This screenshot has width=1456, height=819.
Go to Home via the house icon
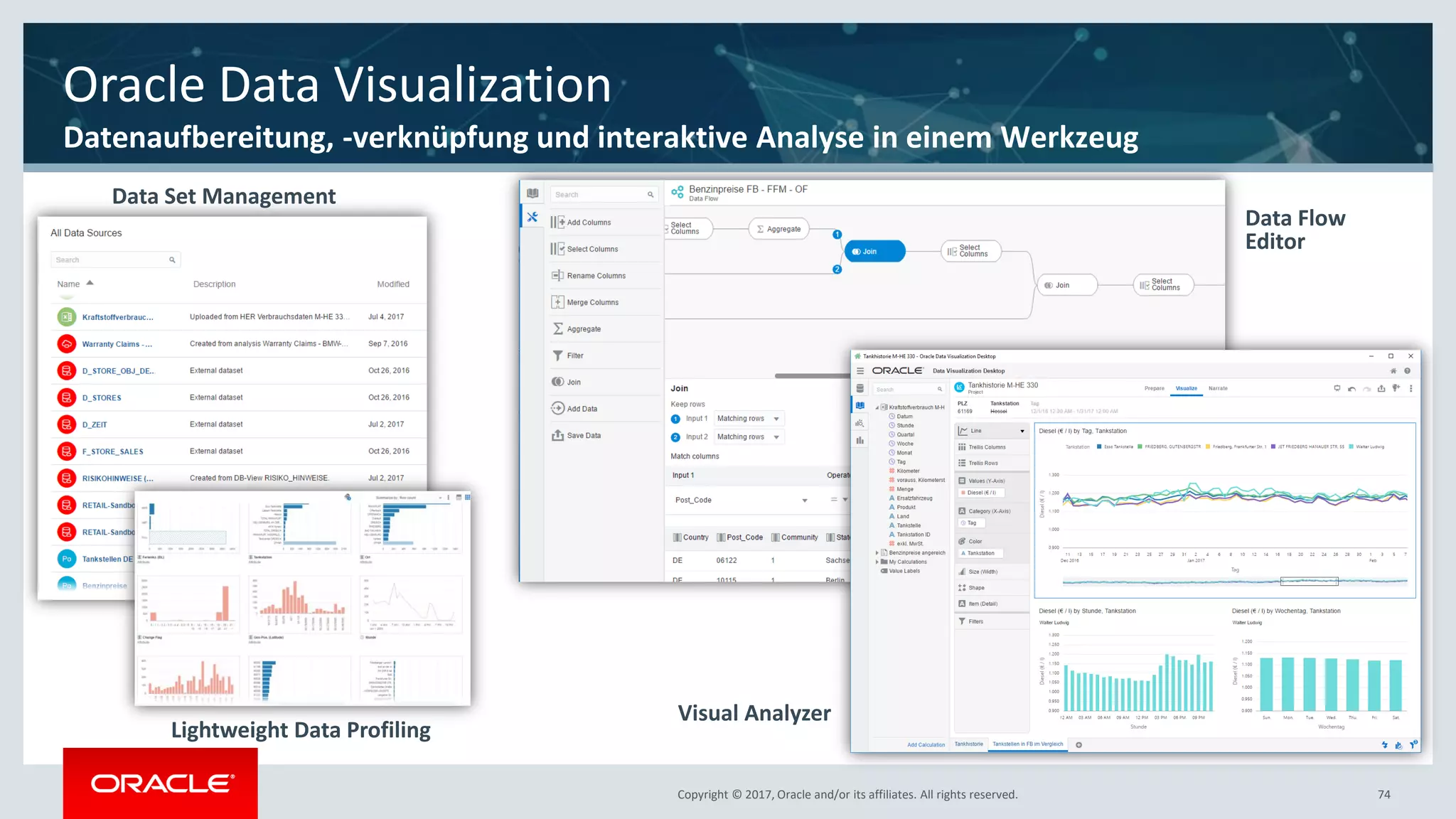click(1393, 370)
